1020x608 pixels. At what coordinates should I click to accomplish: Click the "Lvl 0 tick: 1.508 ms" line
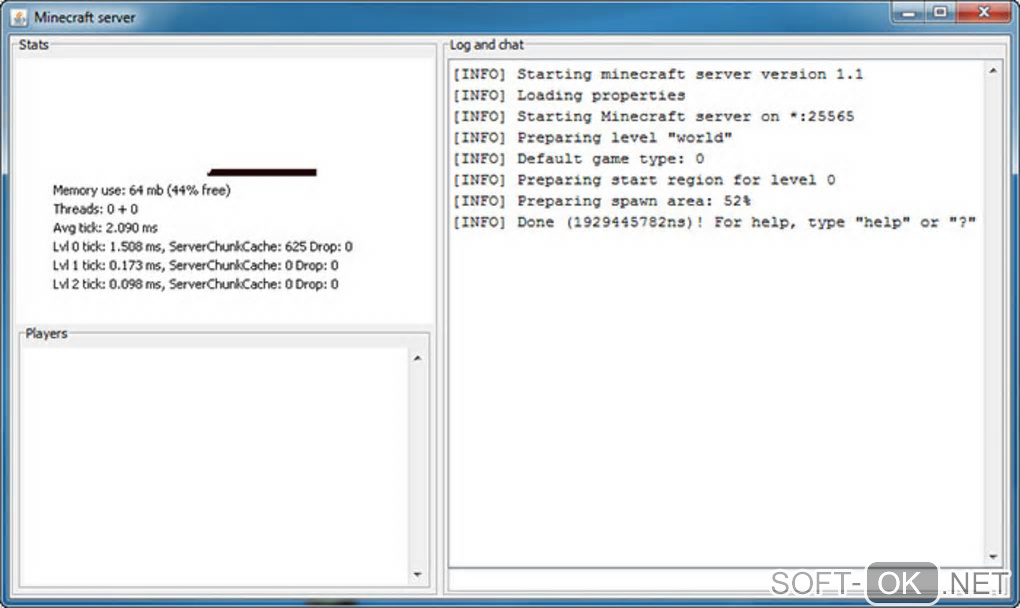[202, 247]
